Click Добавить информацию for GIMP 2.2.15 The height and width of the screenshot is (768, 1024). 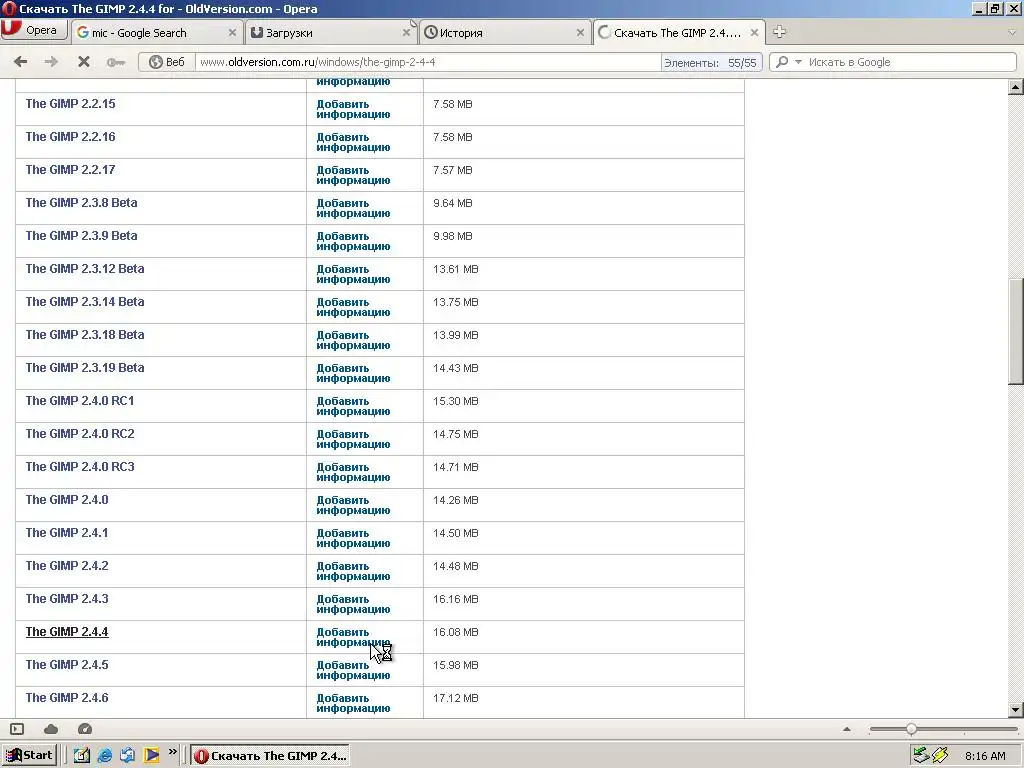pyautogui.click(x=353, y=109)
